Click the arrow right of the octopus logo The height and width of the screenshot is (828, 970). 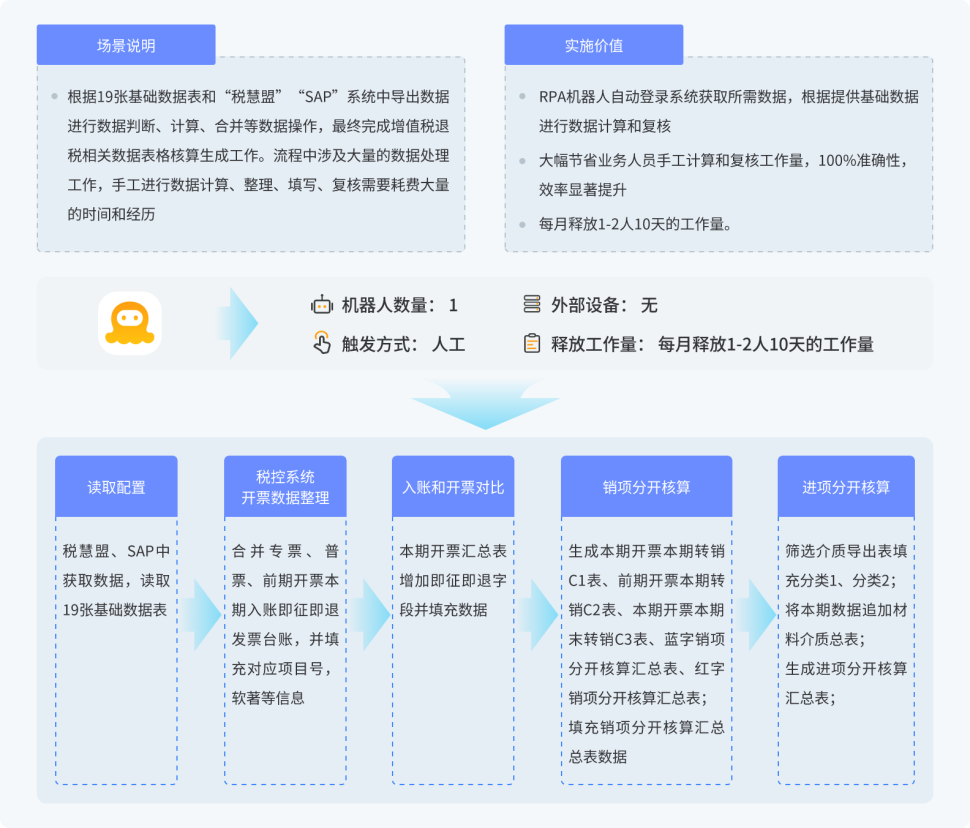pos(238,323)
